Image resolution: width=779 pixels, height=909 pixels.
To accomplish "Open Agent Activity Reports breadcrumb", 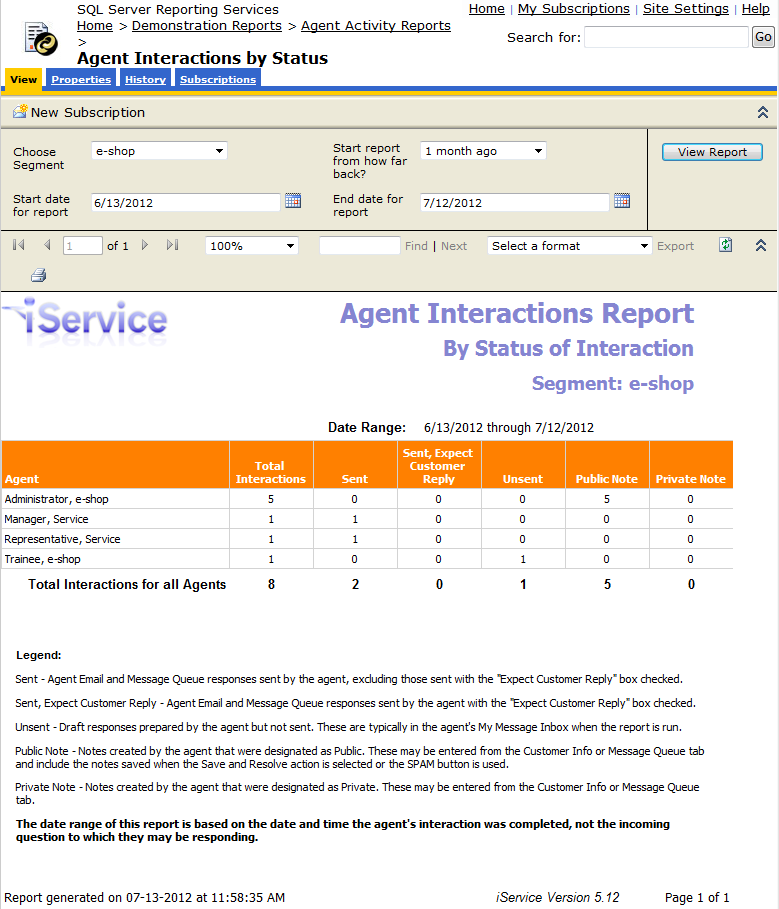I will click(376, 26).
